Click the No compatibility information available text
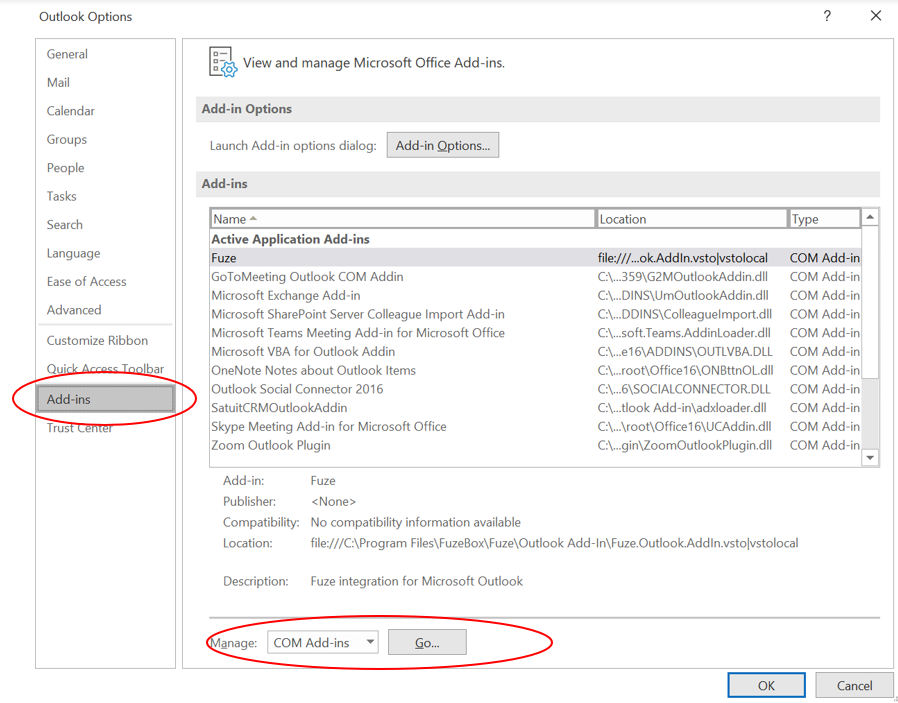The height and width of the screenshot is (703, 898). (x=416, y=523)
